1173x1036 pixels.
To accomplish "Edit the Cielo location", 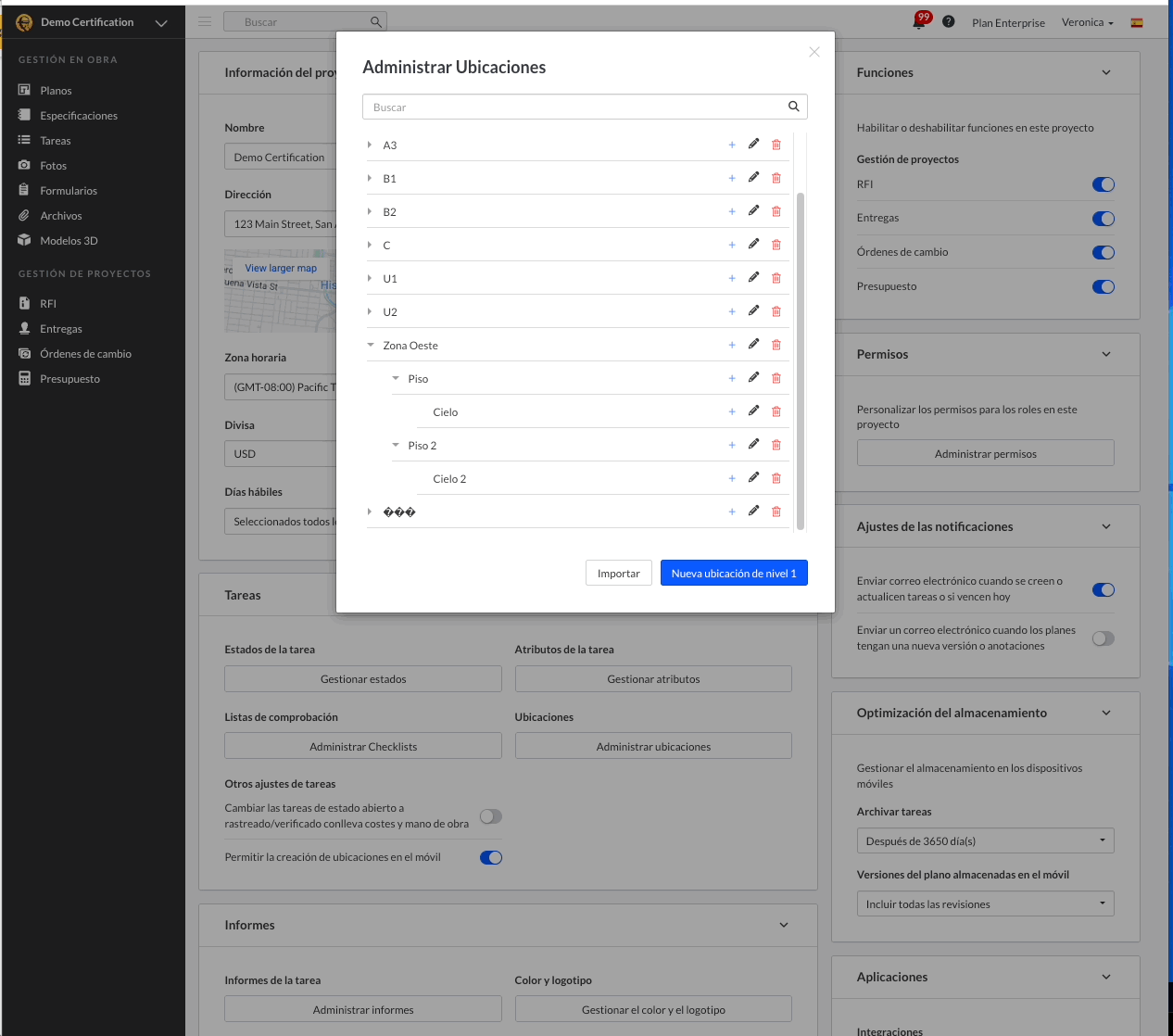I will pyautogui.click(x=754, y=411).
